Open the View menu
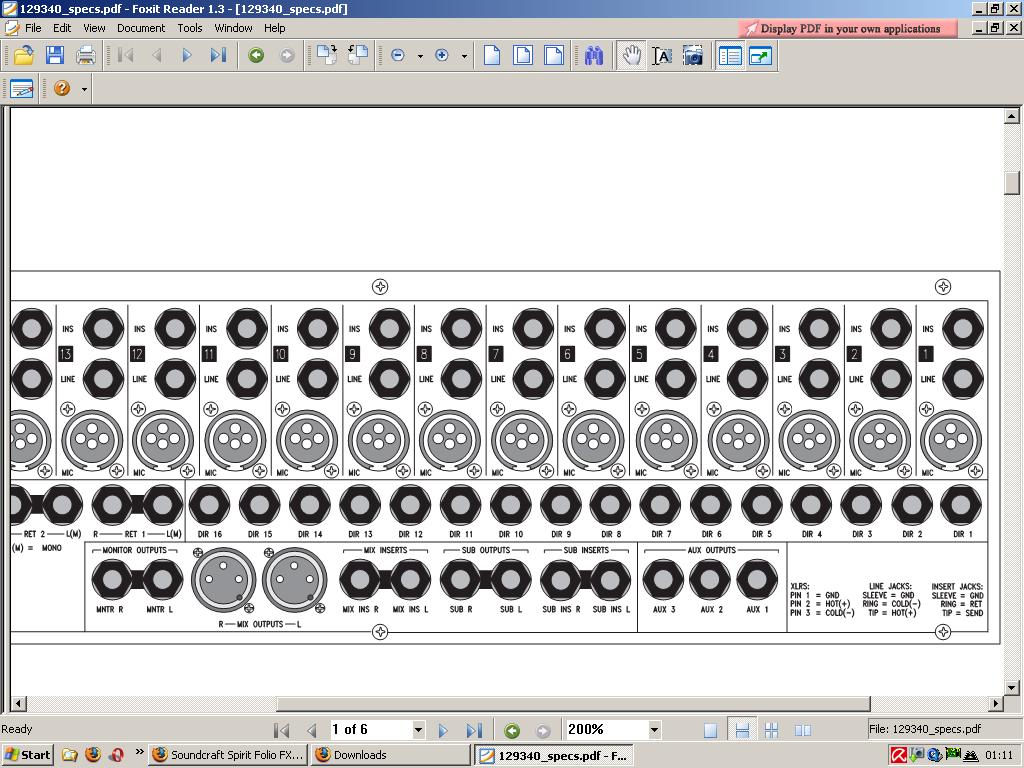This screenshot has width=1024, height=768. coord(94,28)
